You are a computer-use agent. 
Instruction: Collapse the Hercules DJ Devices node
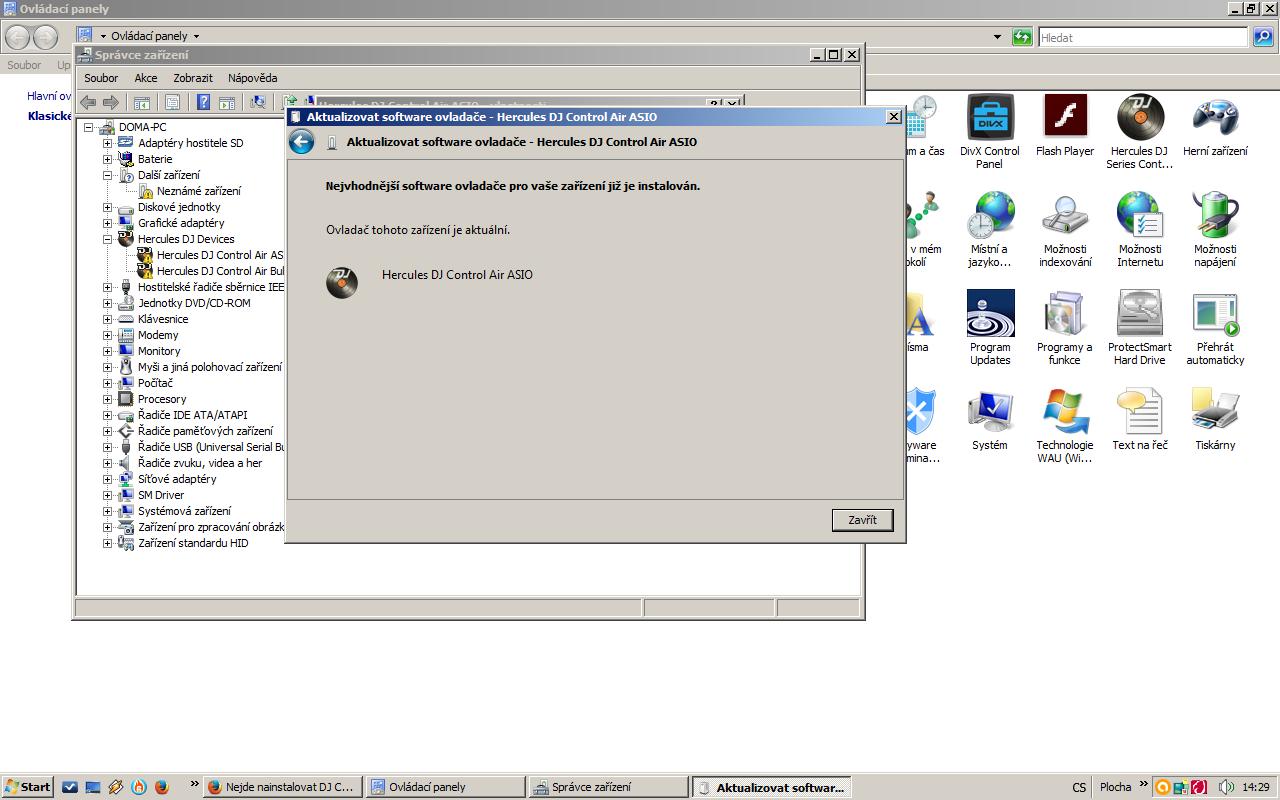tap(108, 239)
